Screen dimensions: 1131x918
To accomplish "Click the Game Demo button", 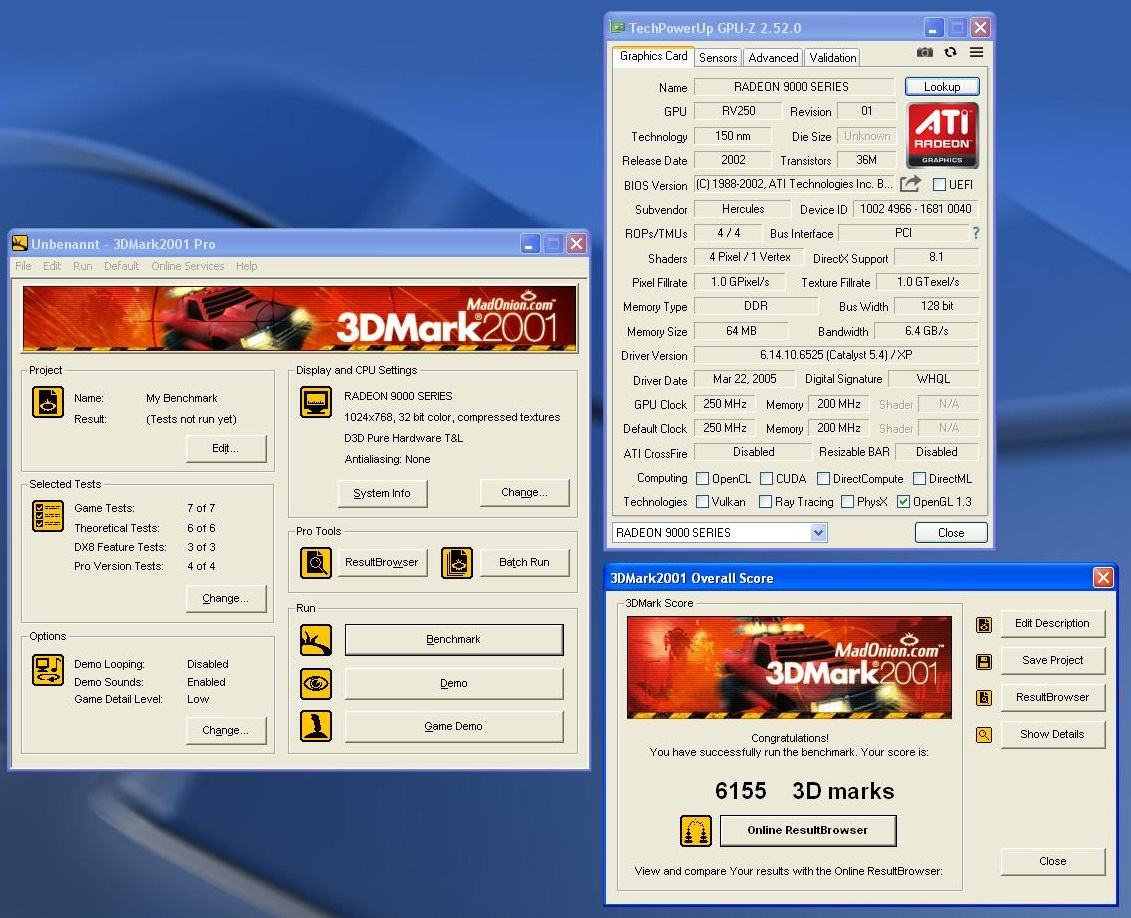I will pyautogui.click(x=454, y=726).
